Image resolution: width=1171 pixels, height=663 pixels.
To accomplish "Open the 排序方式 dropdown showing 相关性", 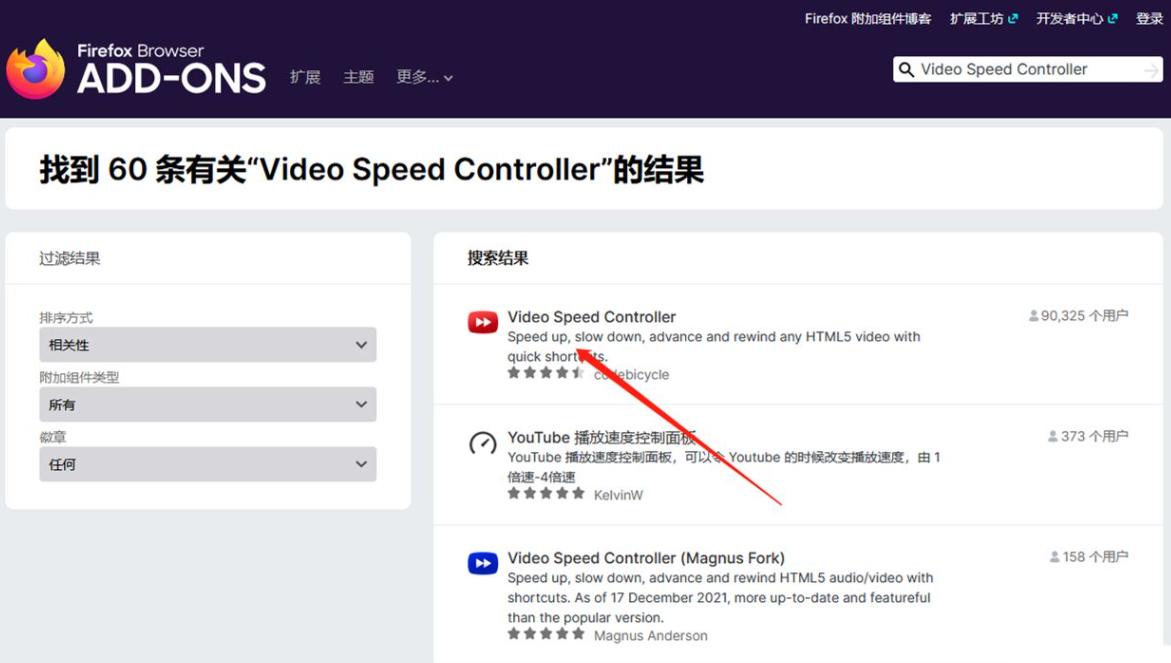I will click(208, 345).
